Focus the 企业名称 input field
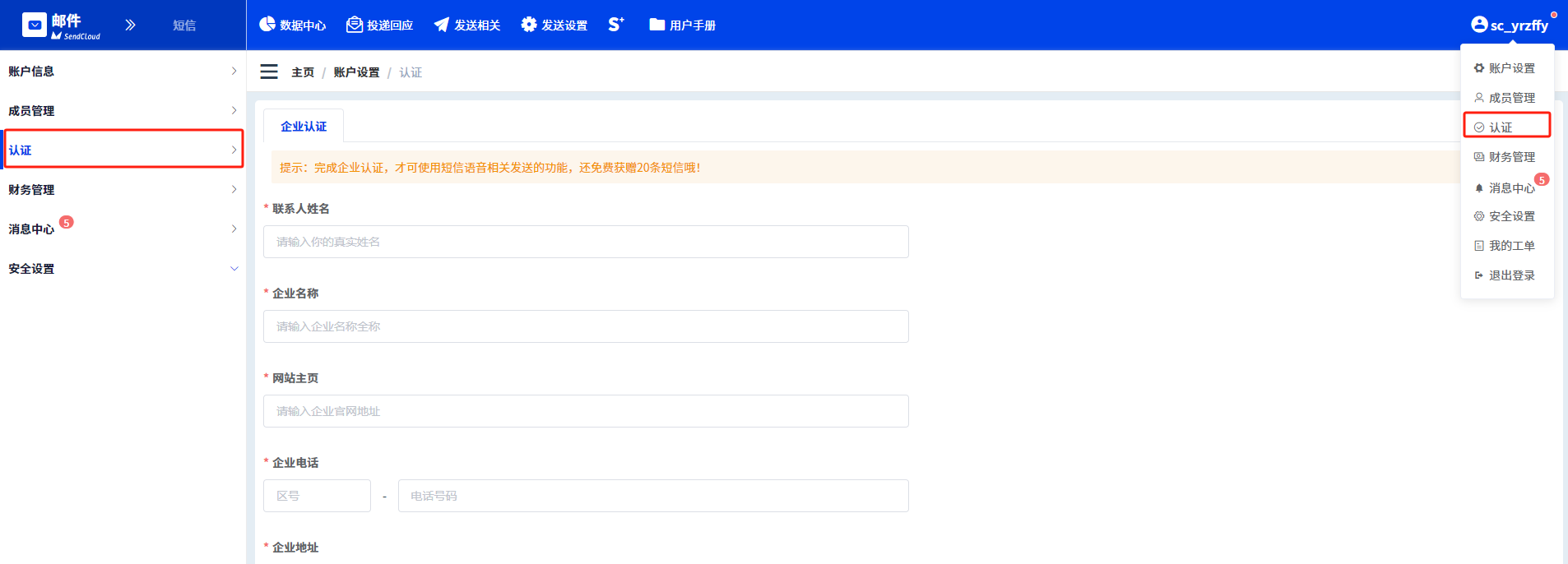Screen dimensions: 1568x564 pos(586,326)
